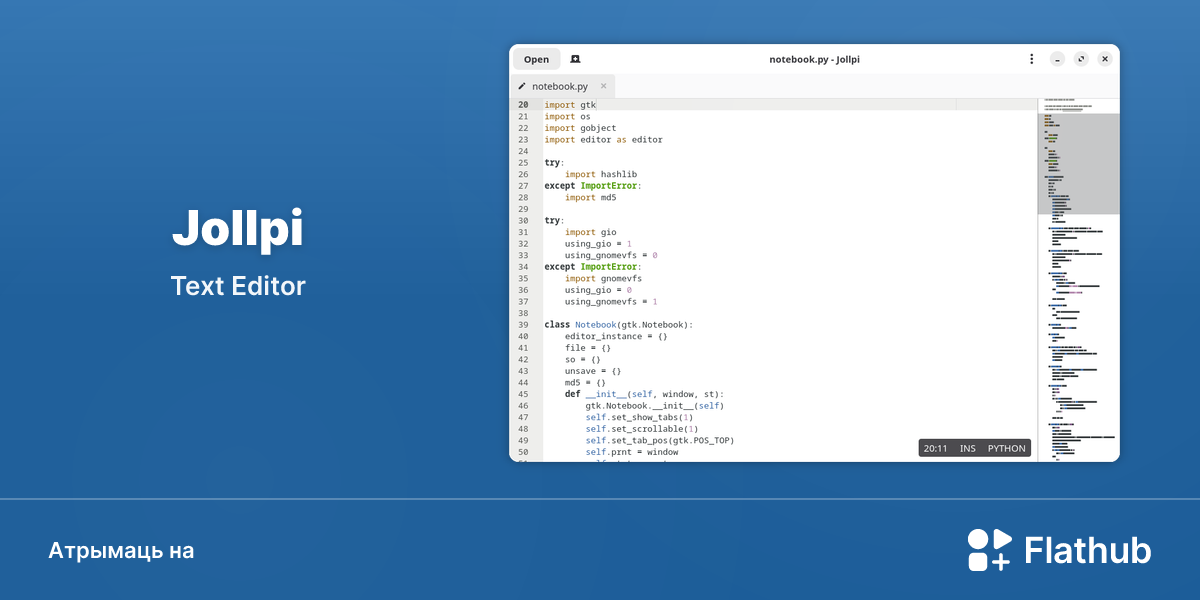Click the 'def __init__(self, window, st):' line
Viewport: 1200px width, 600px height.
click(x=645, y=394)
